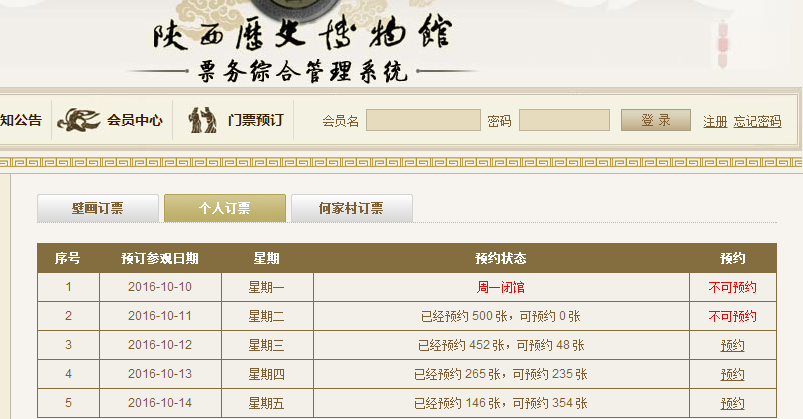The height and width of the screenshot is (419, 803).
Task: Select date cell 2016-10-14
Action: point(160,403)
